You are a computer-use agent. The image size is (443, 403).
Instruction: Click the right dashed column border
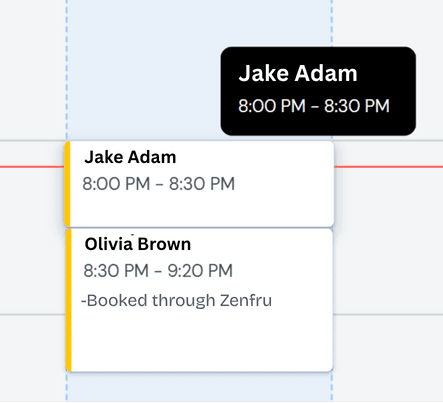[x=332, y=22]
